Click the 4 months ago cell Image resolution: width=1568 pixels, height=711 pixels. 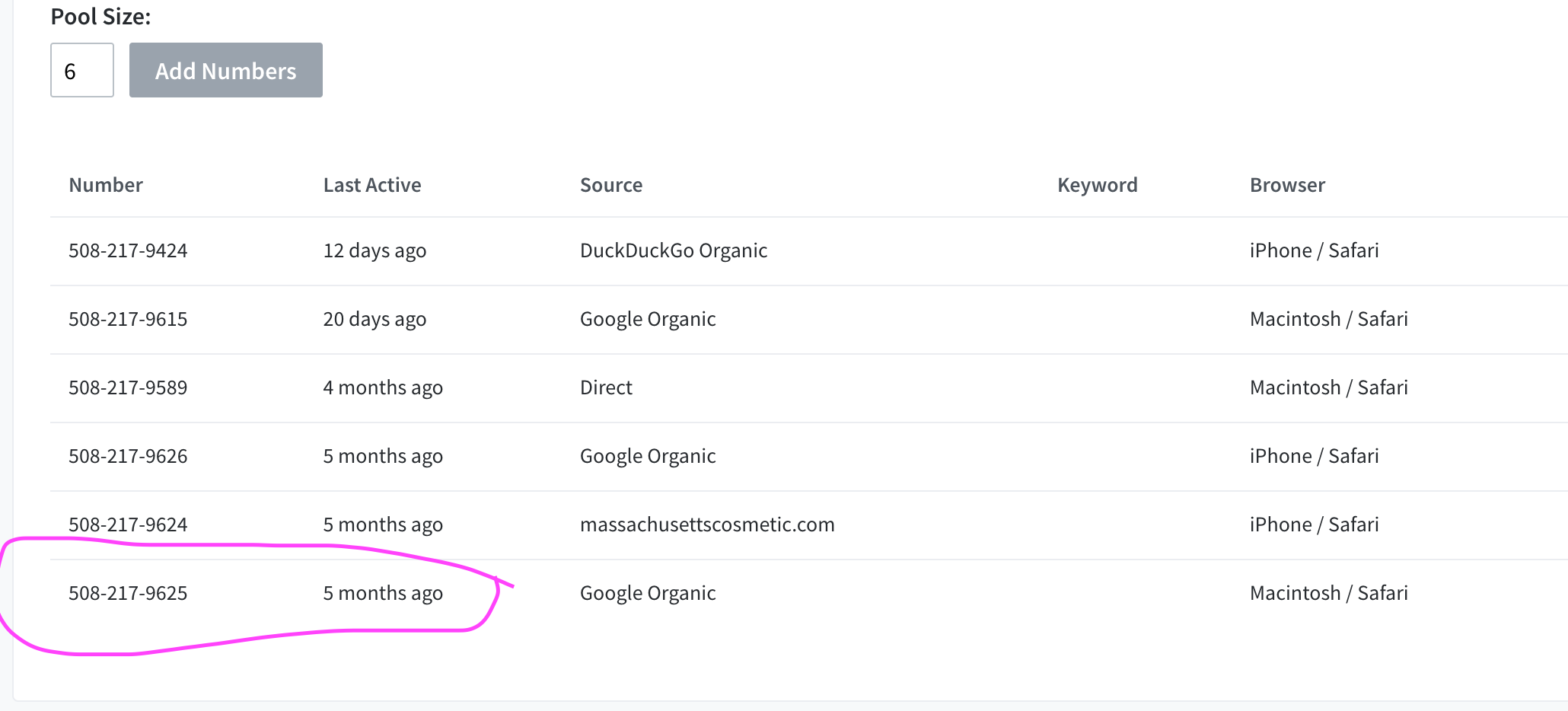(383, 387)
